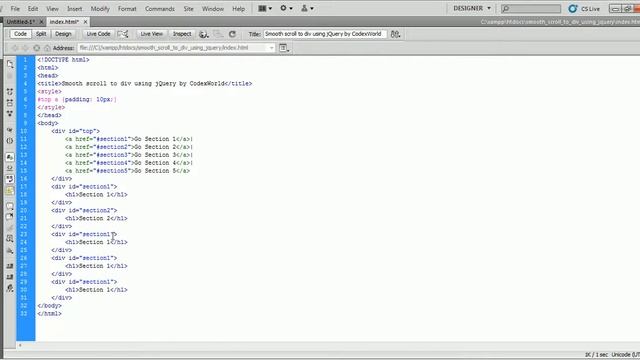Viewport: 640px width, 360px height.
Task: Open the Site menu
Action: point(188,9)
